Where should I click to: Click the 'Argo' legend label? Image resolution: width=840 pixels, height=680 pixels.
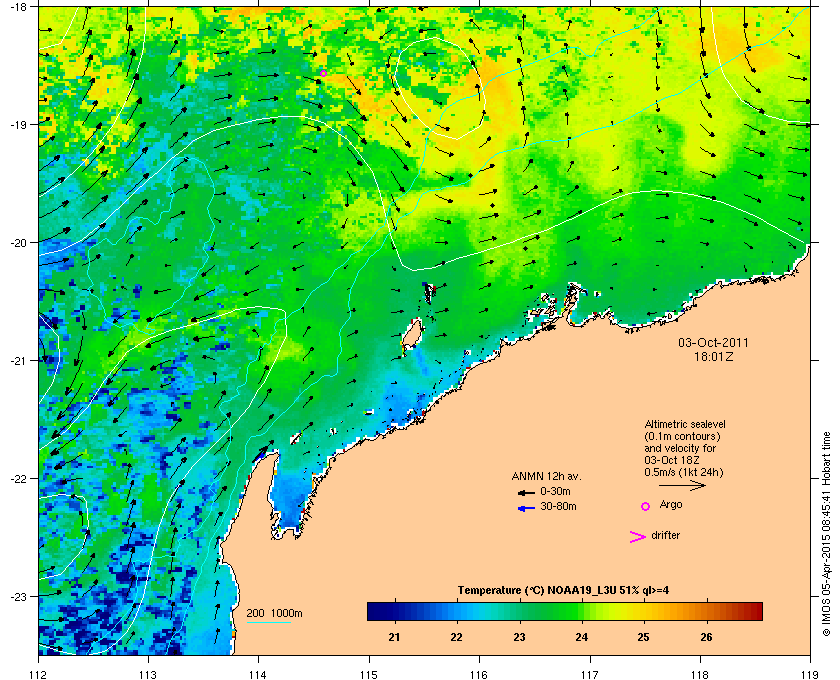coord(671,505)
